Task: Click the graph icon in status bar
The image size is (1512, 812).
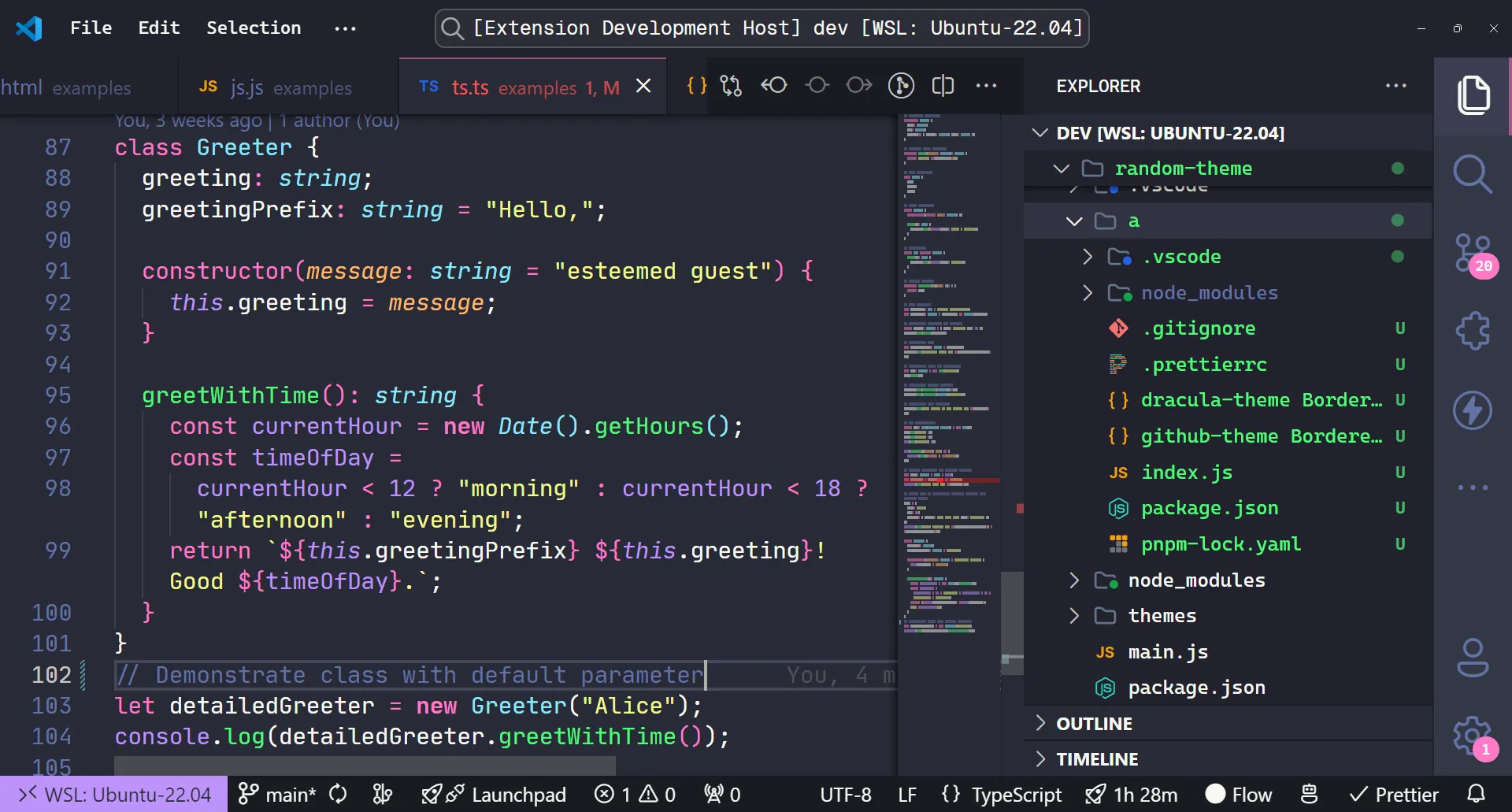Action: coord(383,794)
